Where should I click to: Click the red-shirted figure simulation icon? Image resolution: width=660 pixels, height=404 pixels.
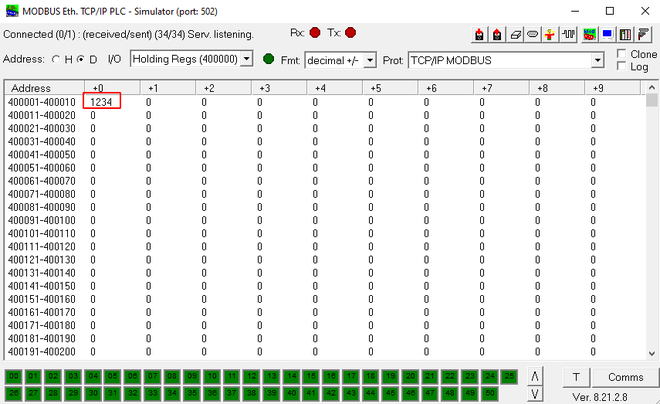click(550, 34)
